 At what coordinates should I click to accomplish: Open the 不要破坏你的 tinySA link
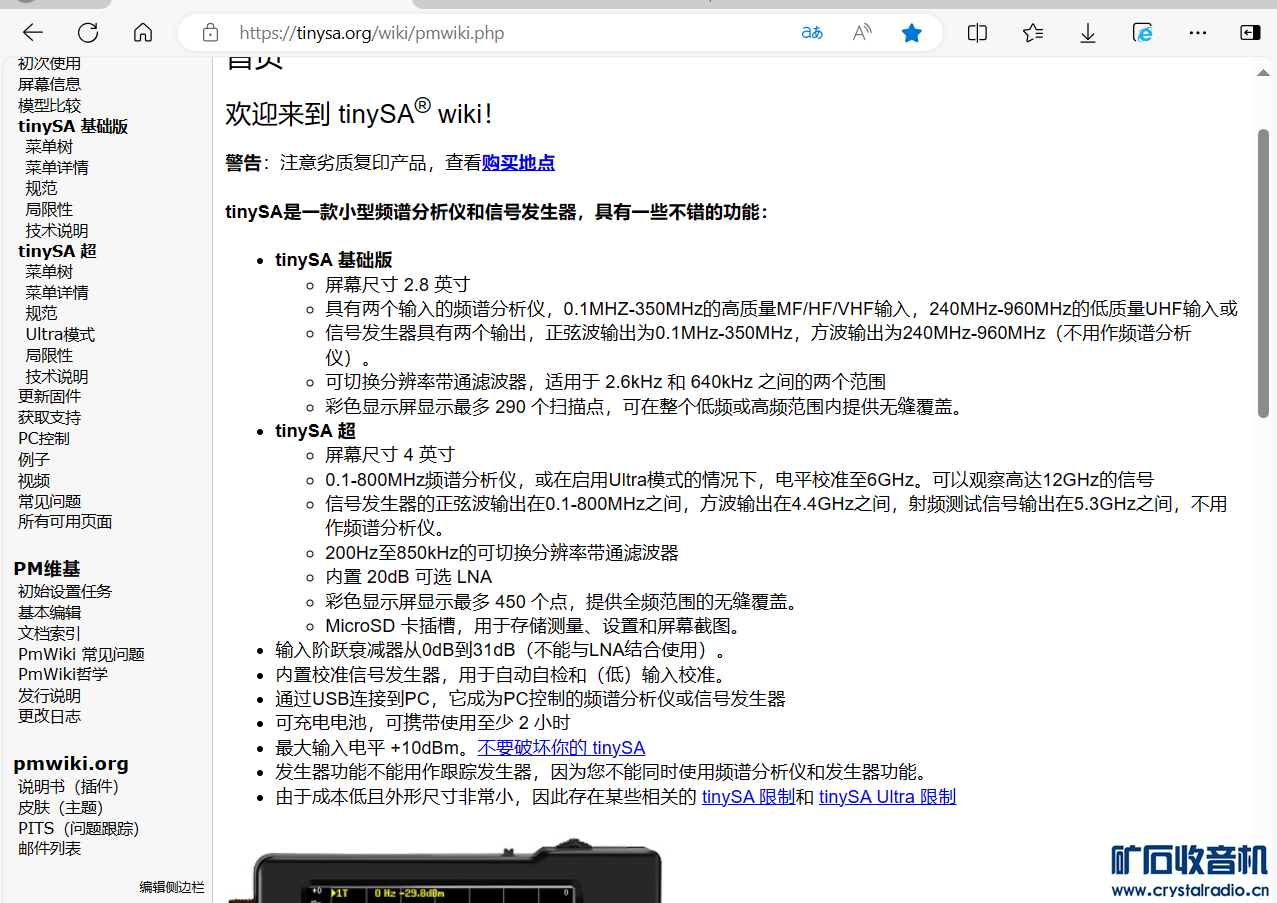coord(561,748)
